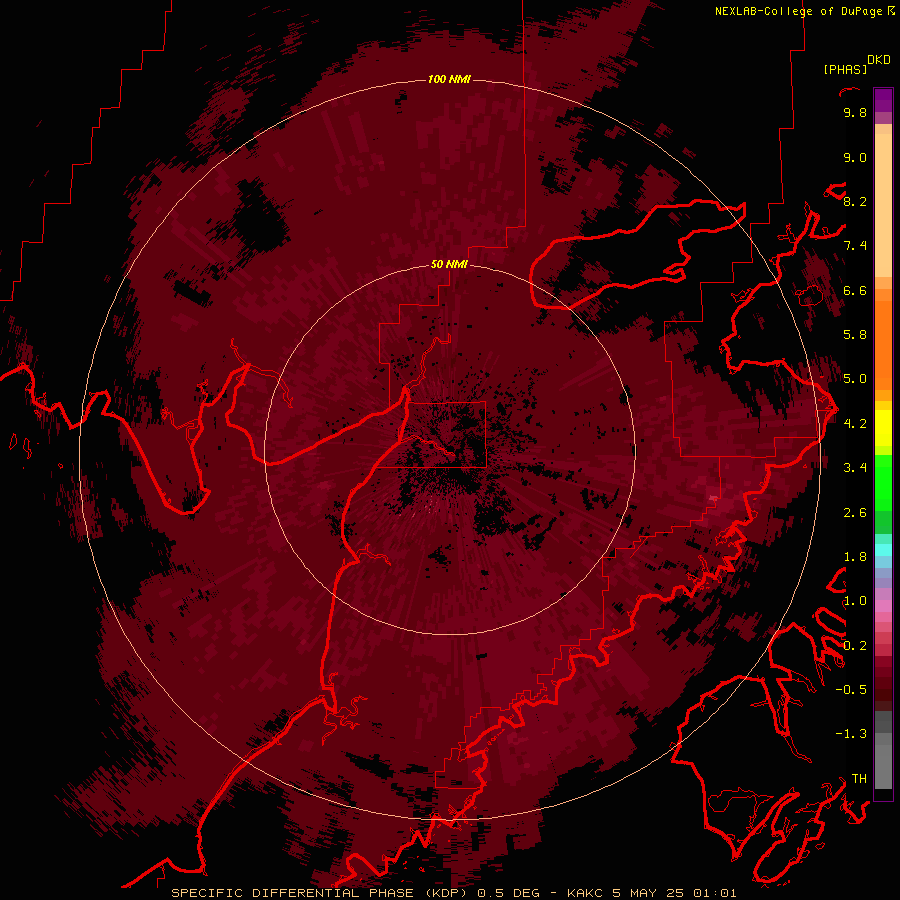
Task: Click the 0.2 legend value
Action: [855, 646]
